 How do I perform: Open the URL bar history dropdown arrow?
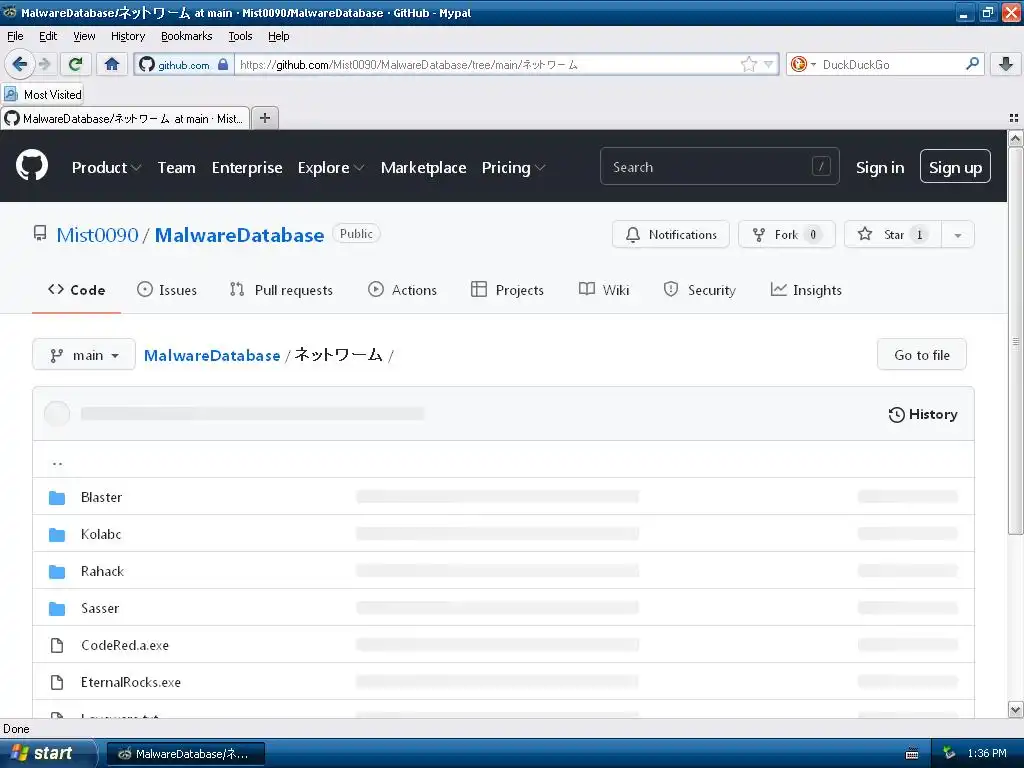(x=768, y=64)
